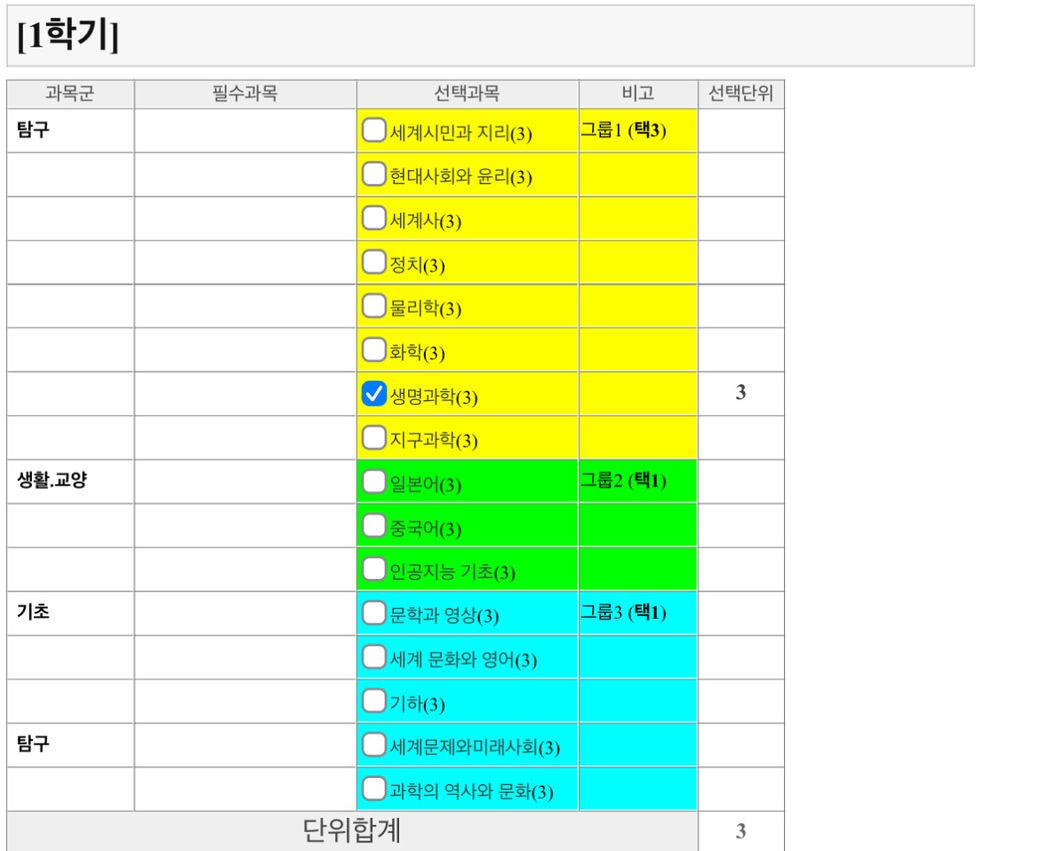Click the 그룹1 (택3) note cell
The width and height of the screenshot is (1040, 851).
point(624,130)
